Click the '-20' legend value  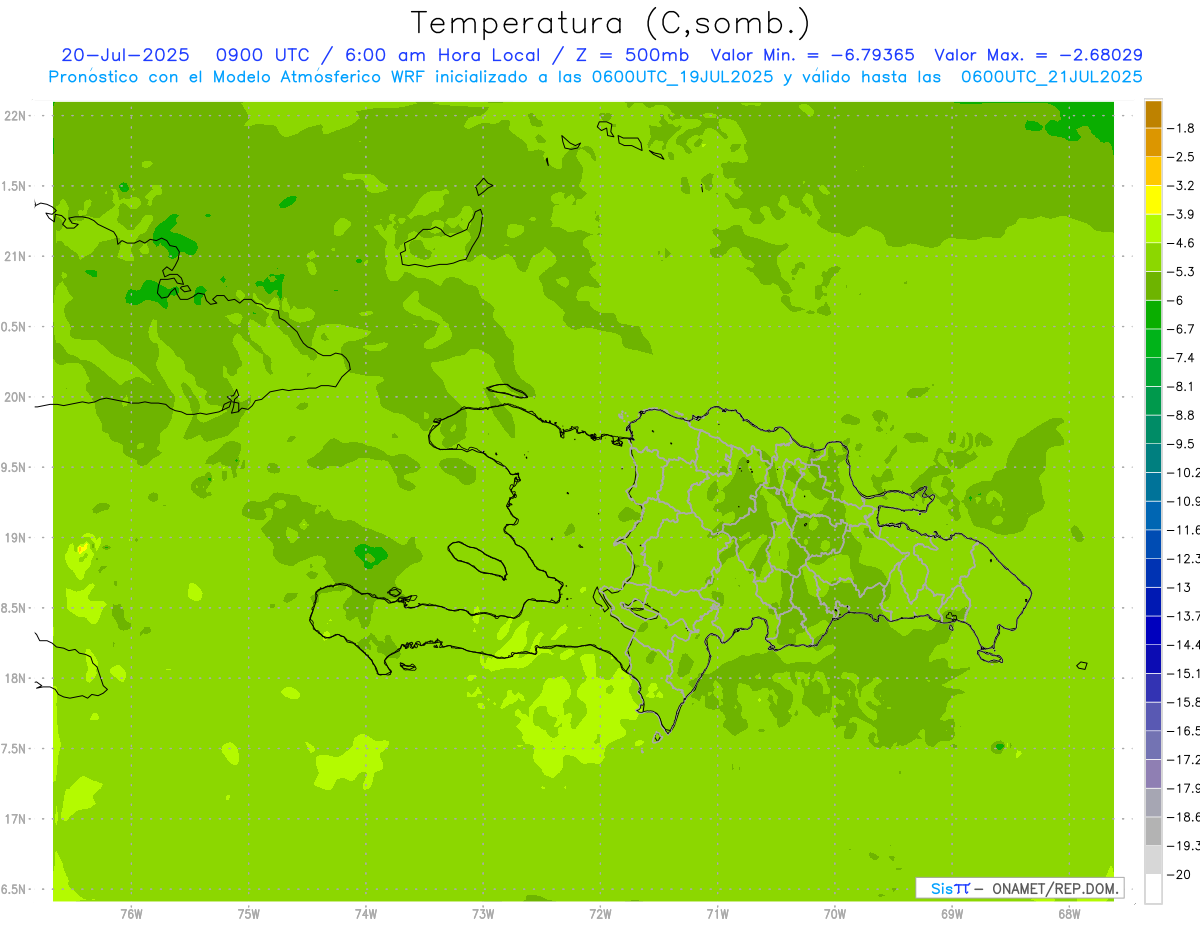[x=1179, y=874]
